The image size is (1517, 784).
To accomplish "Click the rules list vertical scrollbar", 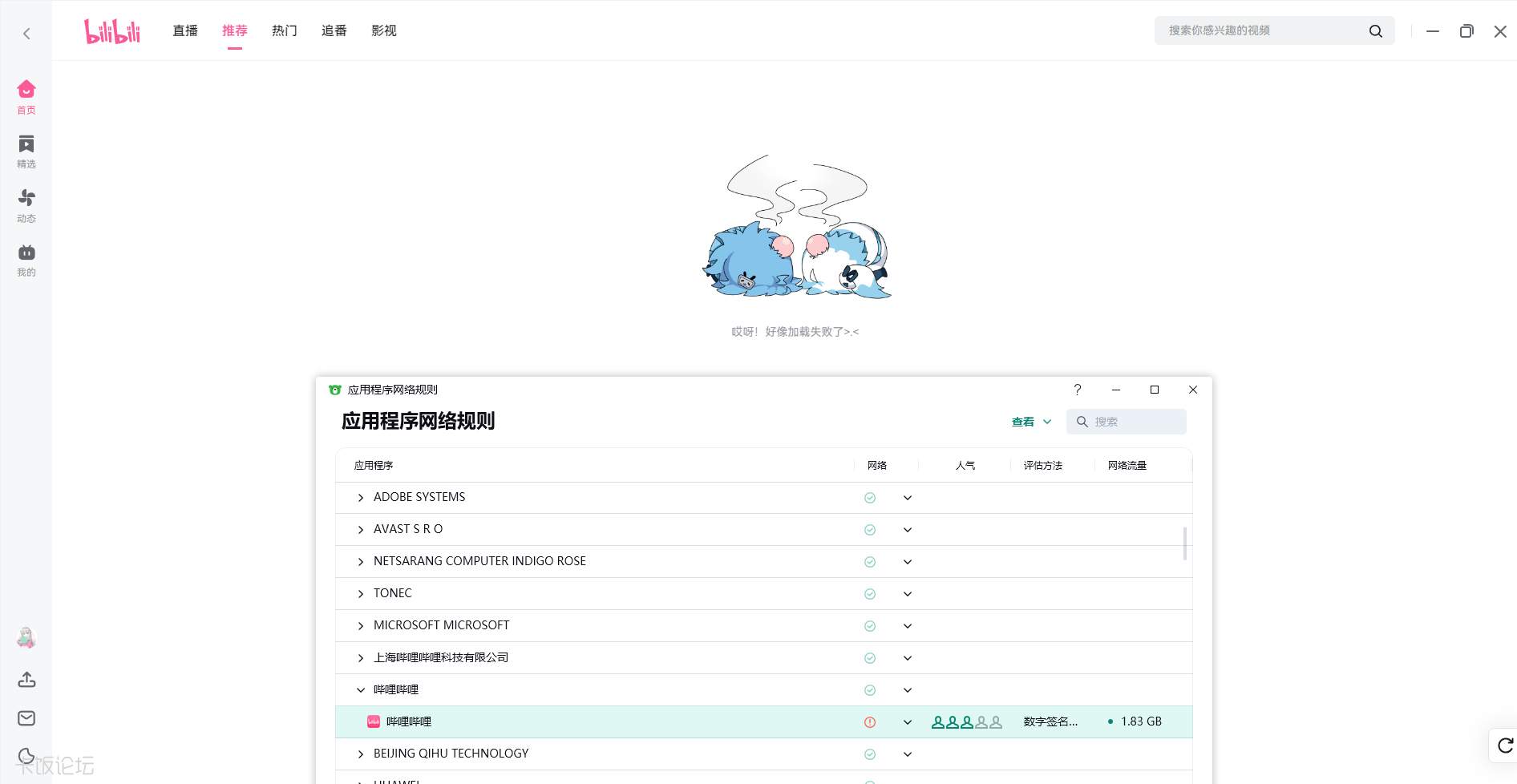I will [1185, 543].
